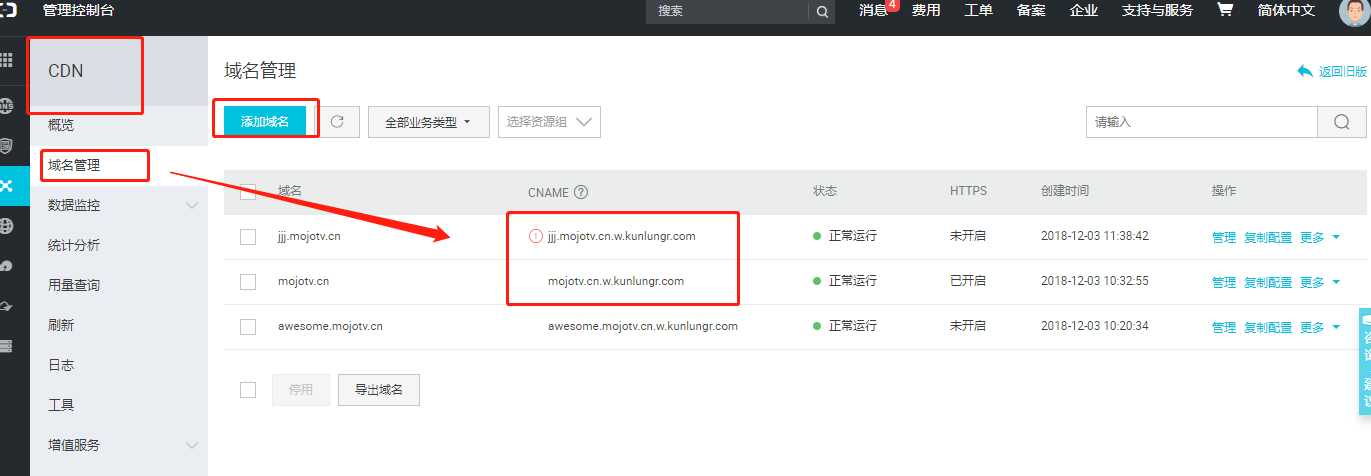
Task: Click the CNAME help question-mark icon
Action: tap(581, 192)
